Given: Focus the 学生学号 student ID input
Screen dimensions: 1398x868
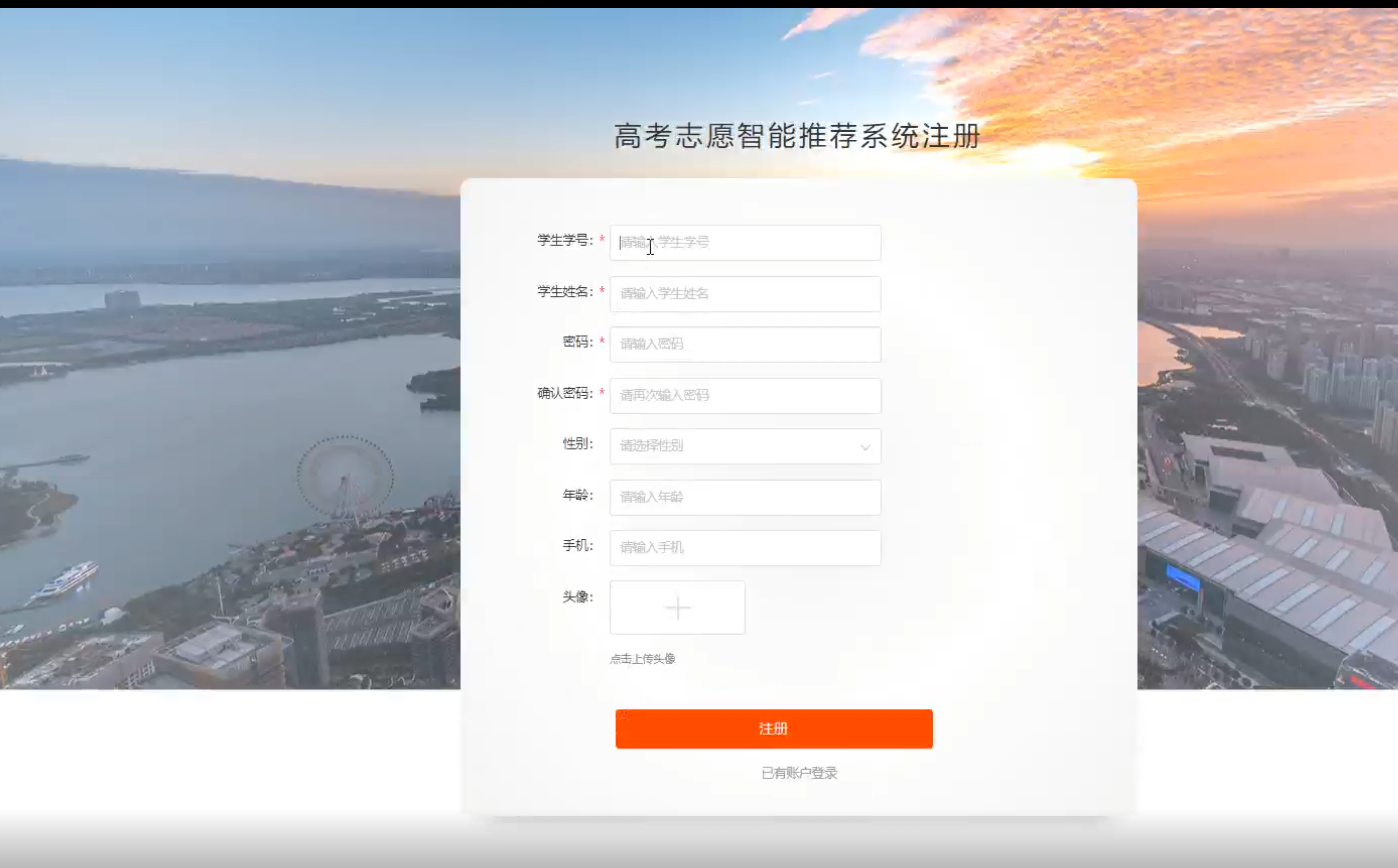Looking at the screenshot, I should pos(744,243).
